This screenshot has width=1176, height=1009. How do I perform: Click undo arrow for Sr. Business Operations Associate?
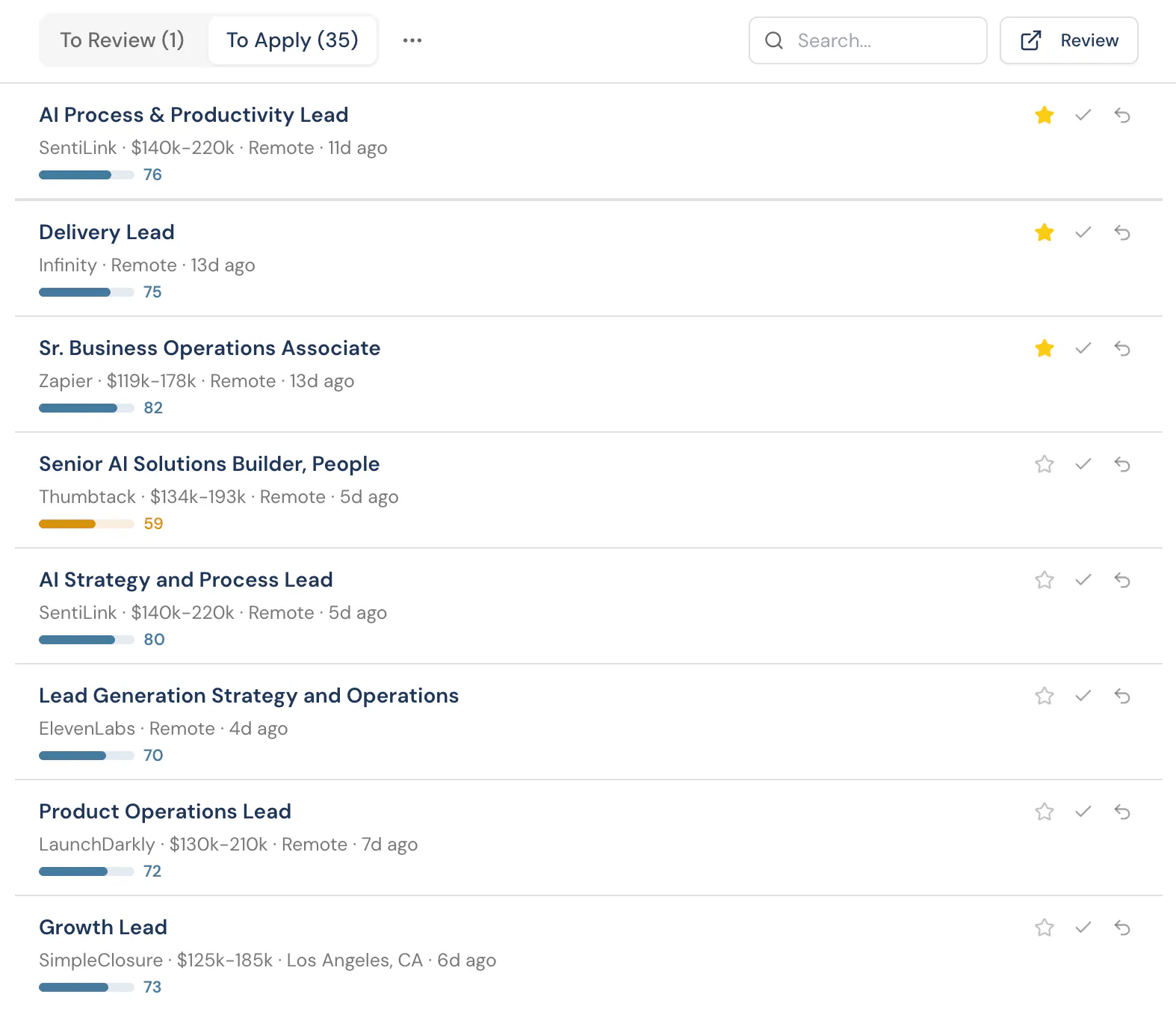1122,348
